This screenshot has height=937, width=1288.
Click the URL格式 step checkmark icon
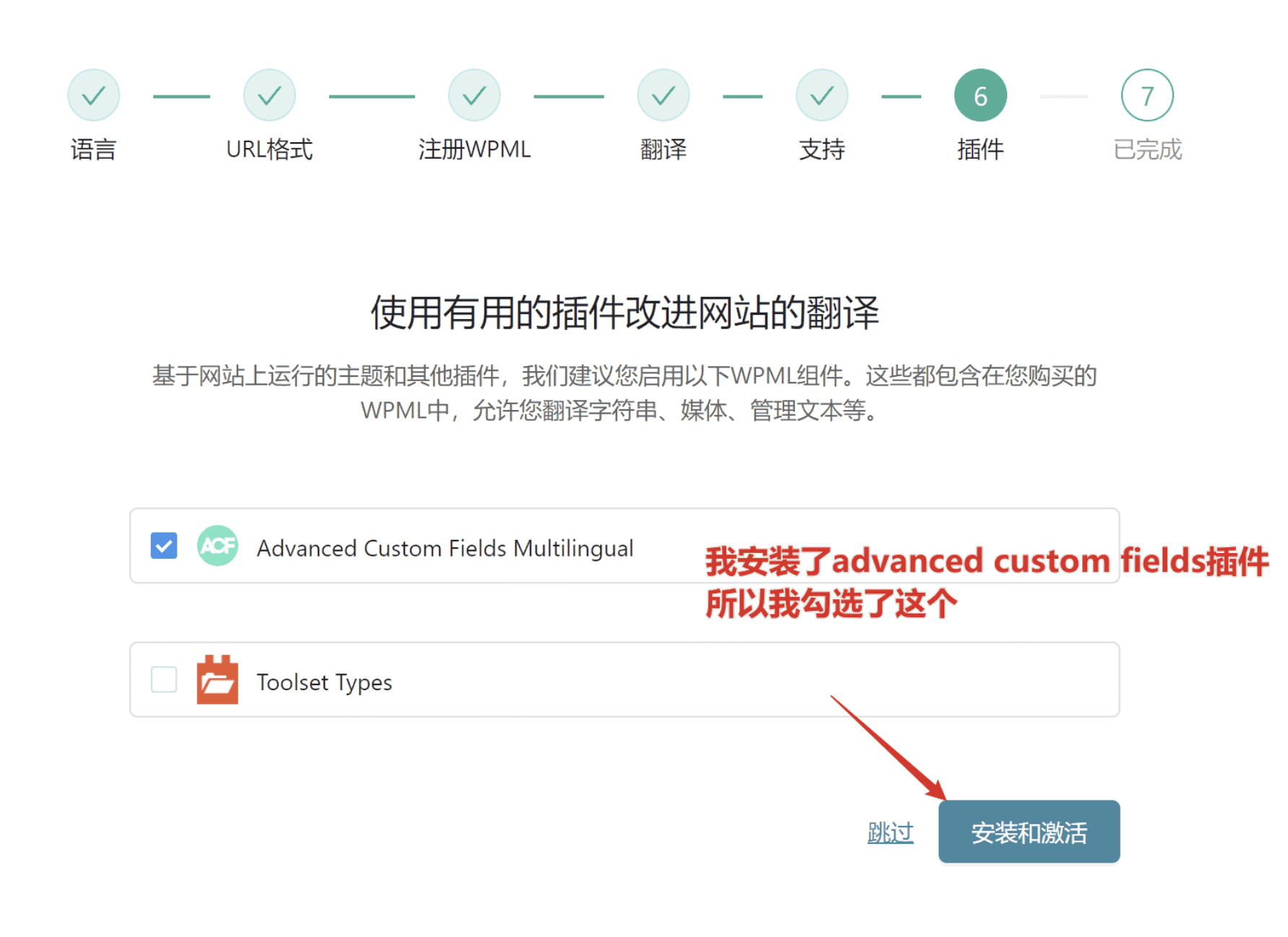269,94
